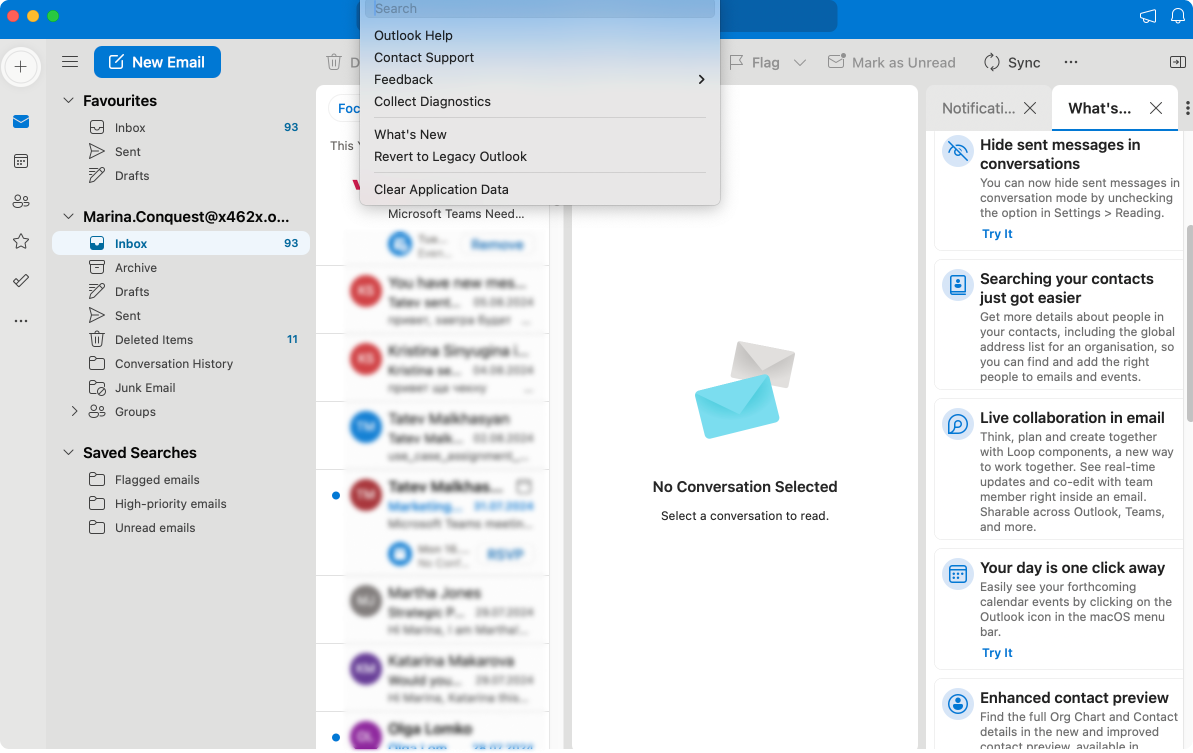Image resolution: width=1193 pixels, height=753 pixels.
Task: Click Searching your contacts card title
Action: tap(1067, 288)
